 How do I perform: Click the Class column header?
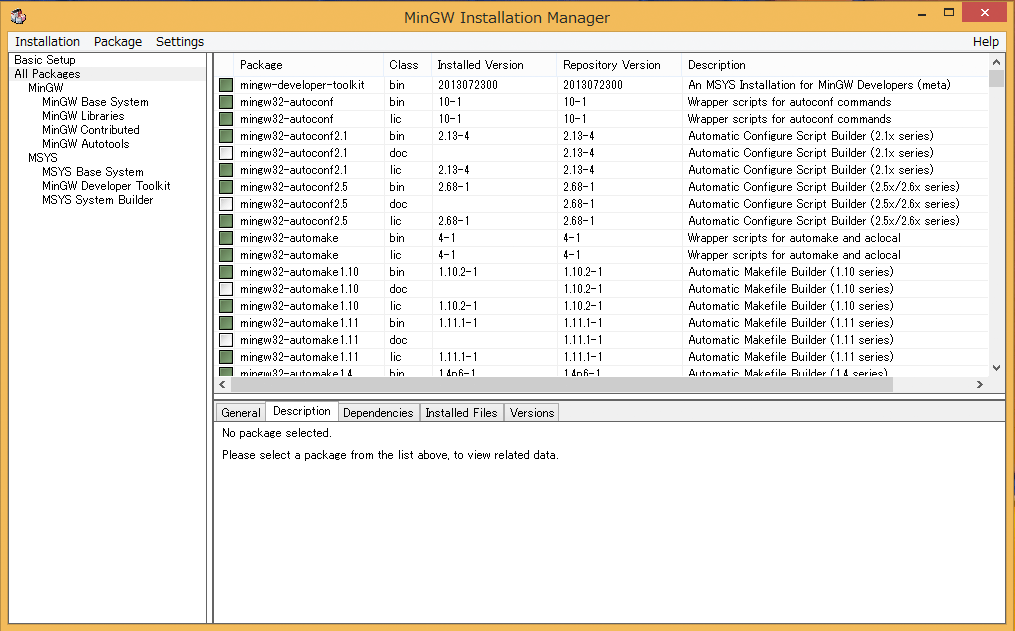[x=408, y=65]
